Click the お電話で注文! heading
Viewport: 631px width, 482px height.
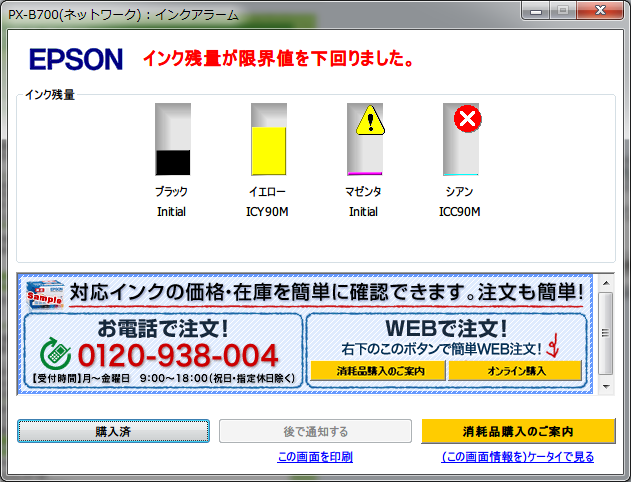point(163,328)
